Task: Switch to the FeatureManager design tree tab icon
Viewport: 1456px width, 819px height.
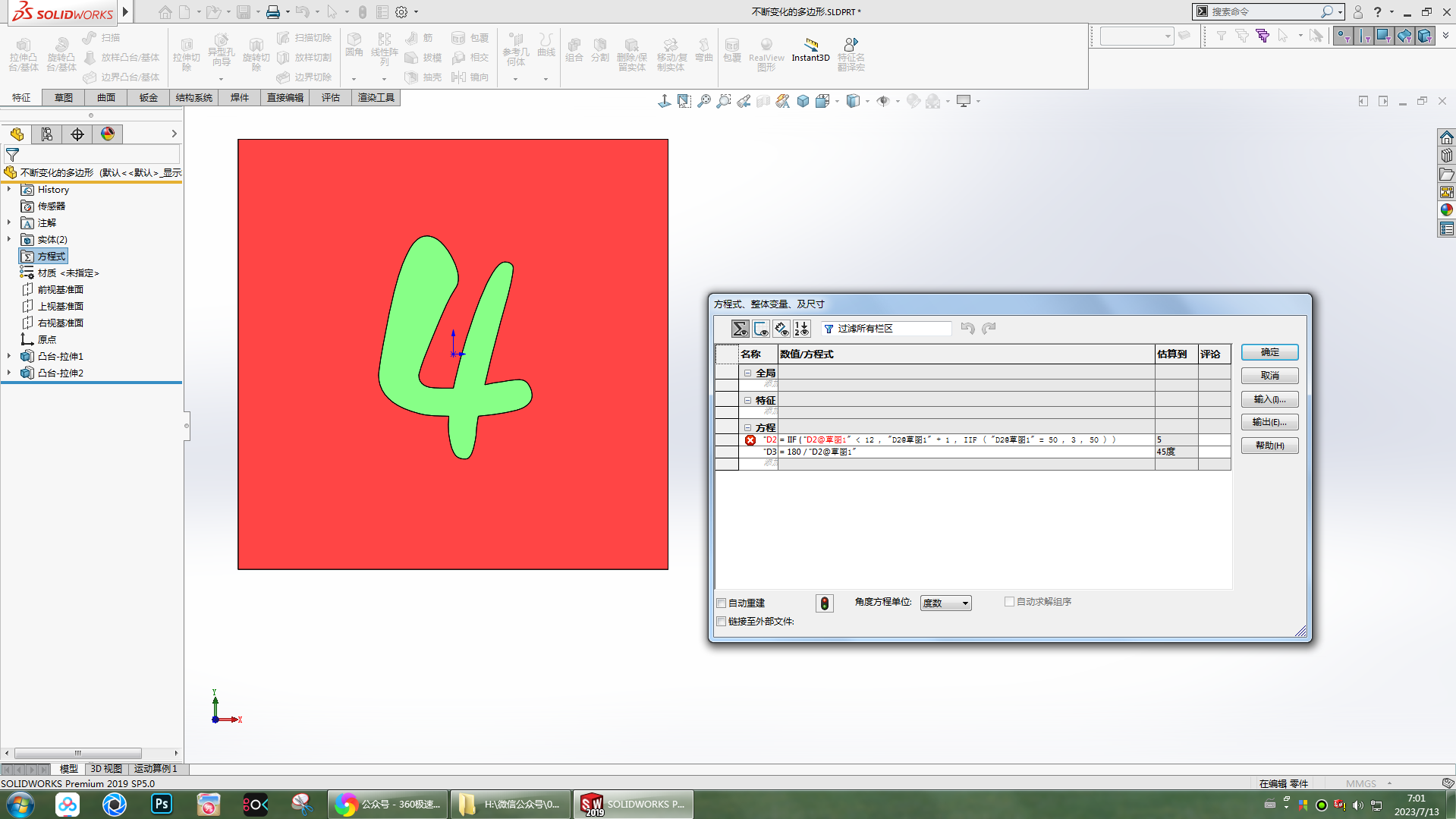Action: 17,134
